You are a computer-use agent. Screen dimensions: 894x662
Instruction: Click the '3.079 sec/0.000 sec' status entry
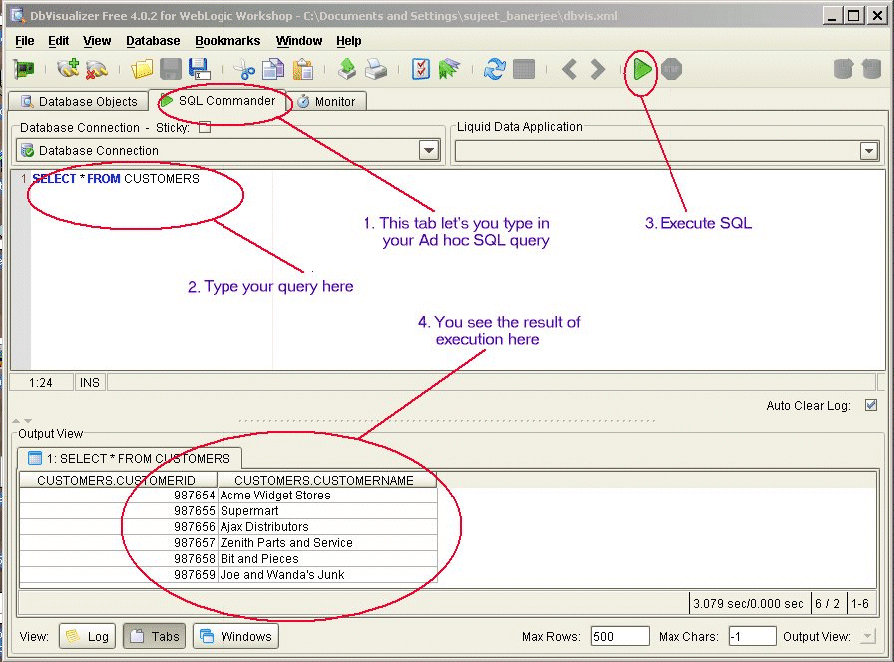click(749, 603)
